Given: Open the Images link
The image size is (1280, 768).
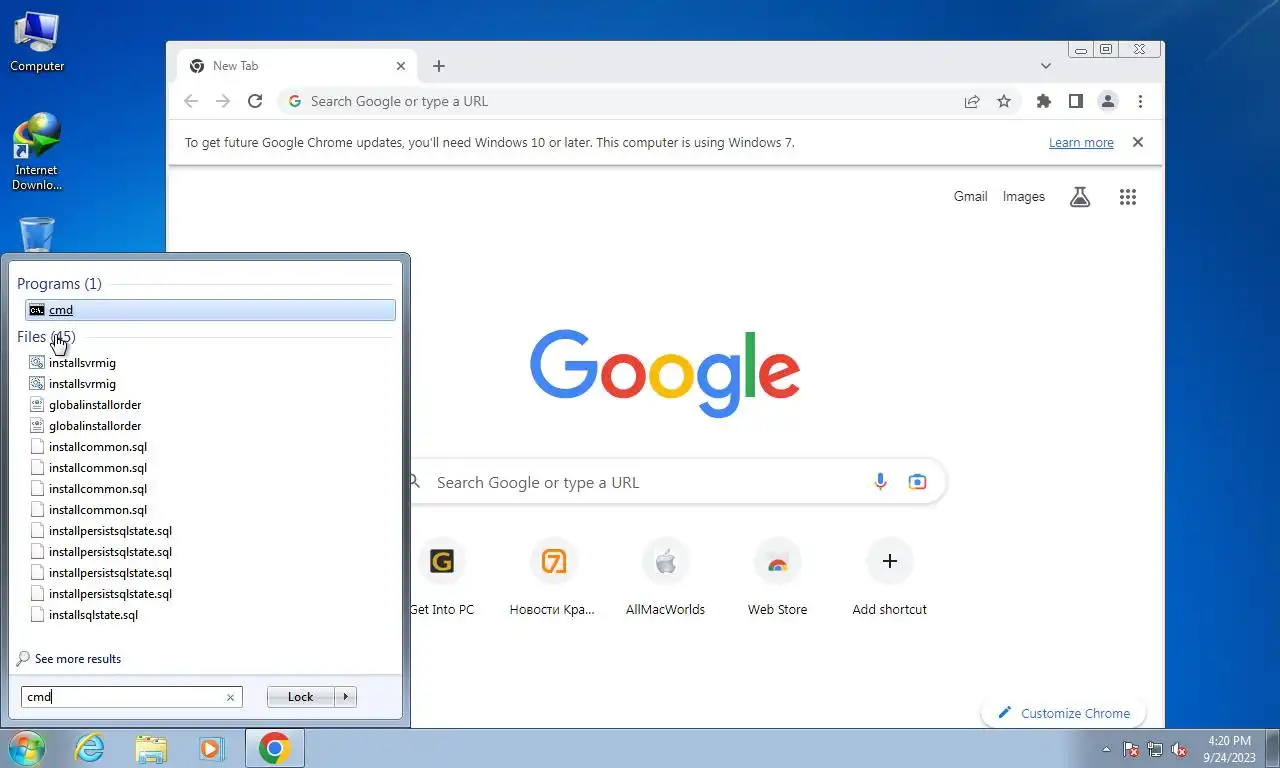Looking at the screenshot, I should click(x=1024, y=197).
